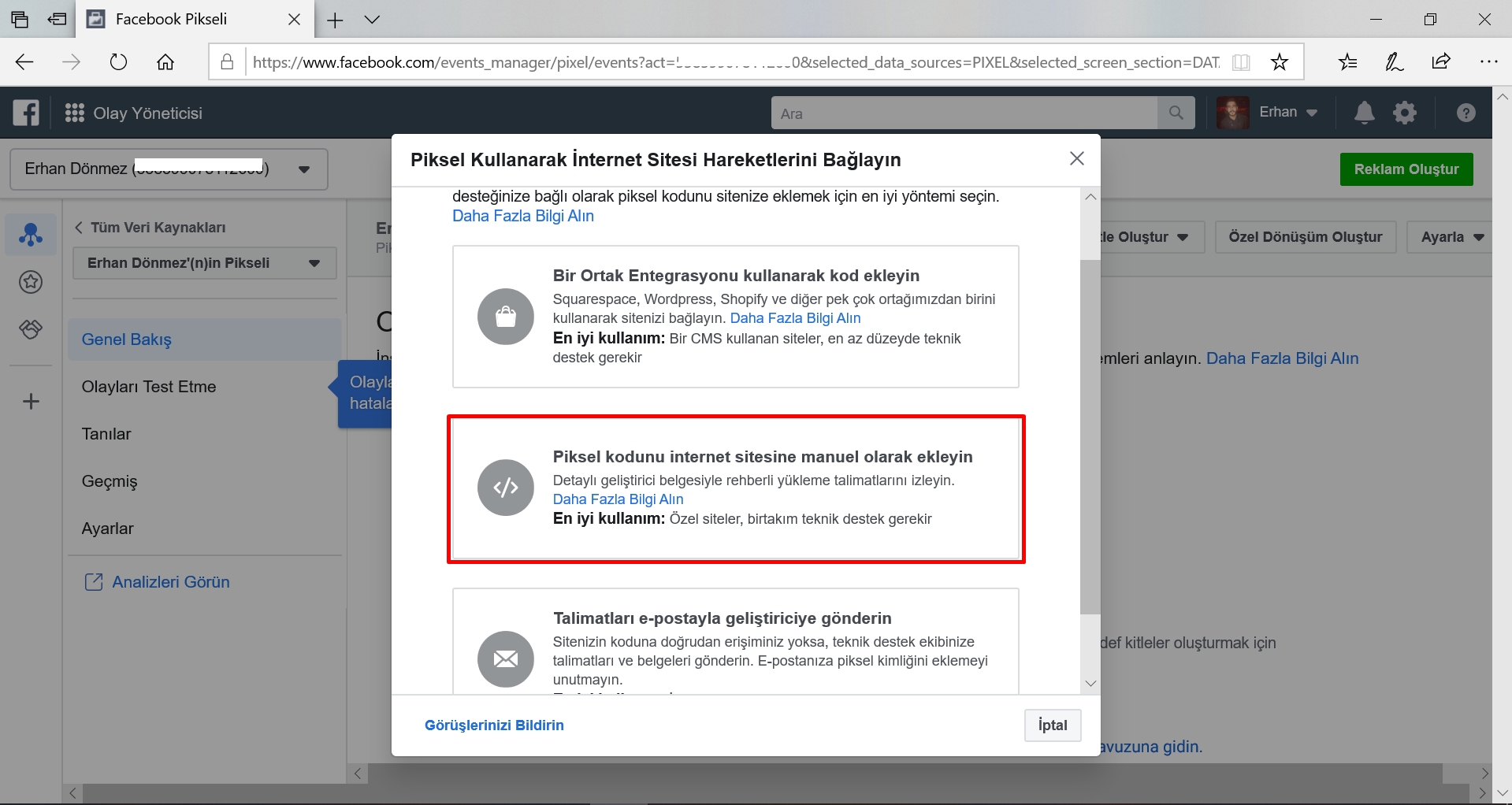Open browser reading view icon

[1241, 61]
